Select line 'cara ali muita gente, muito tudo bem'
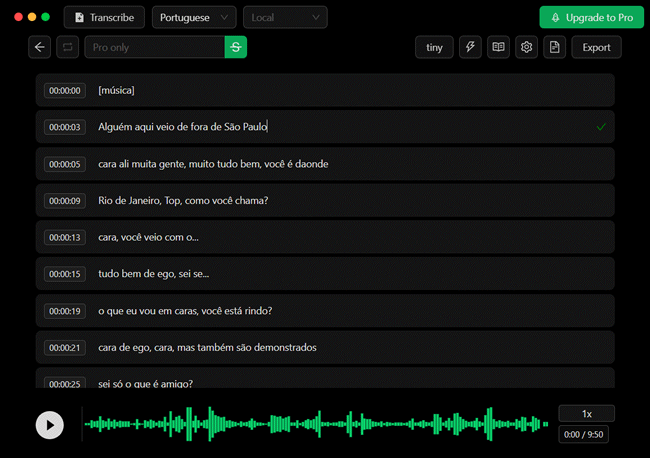Image resolution: width=650 pixels, height=458 pixels. pos(325,164)
